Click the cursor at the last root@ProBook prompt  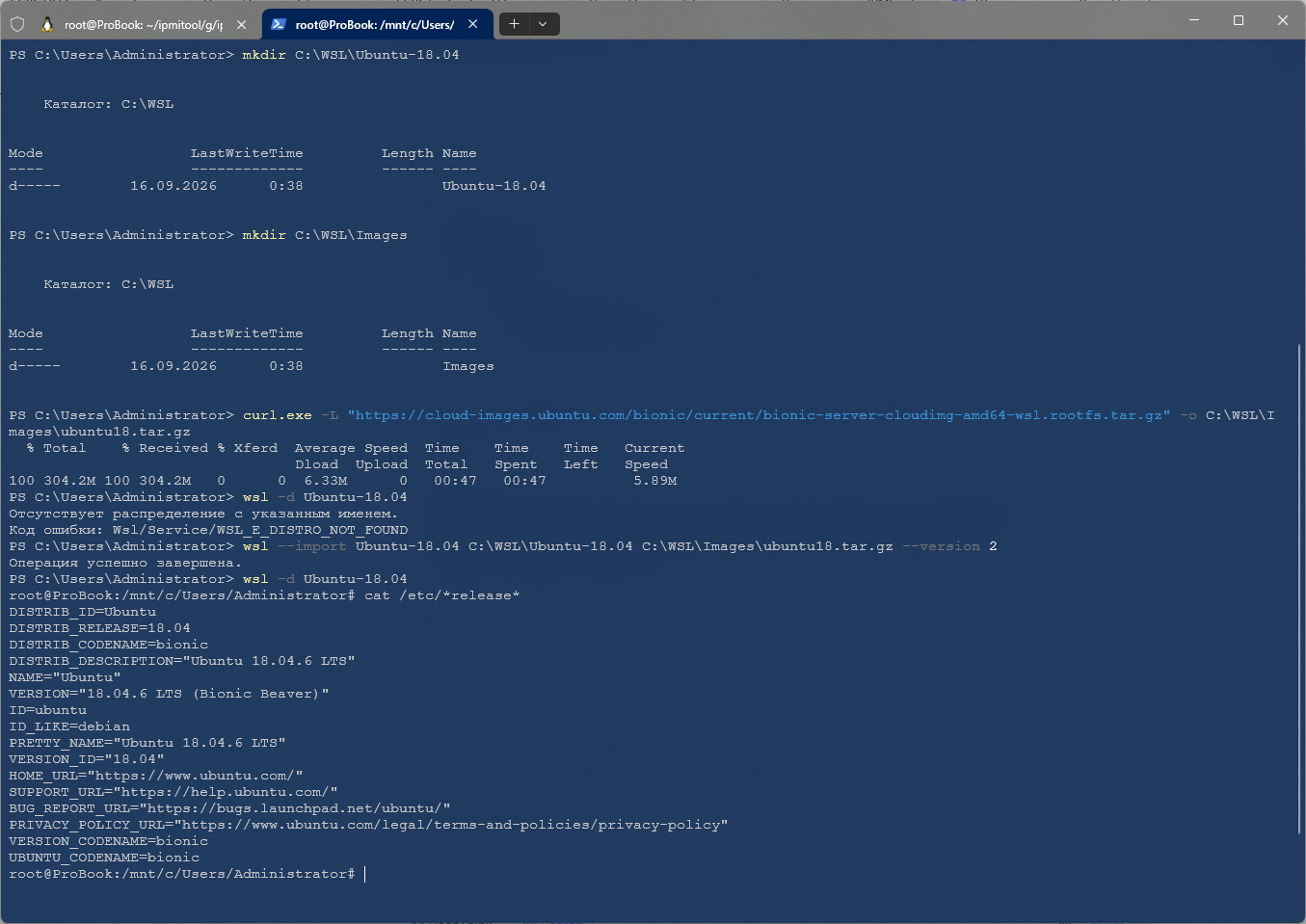point(364,874)
